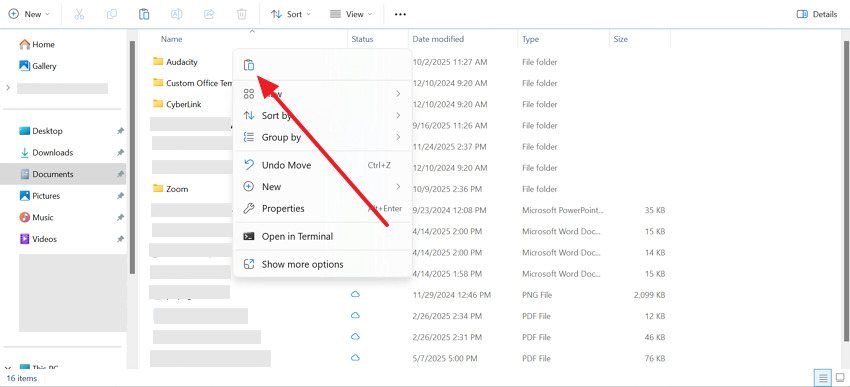
Task: Click the navigation pane scrollbar
Action: pyautogui.click(x=132, y=157)
